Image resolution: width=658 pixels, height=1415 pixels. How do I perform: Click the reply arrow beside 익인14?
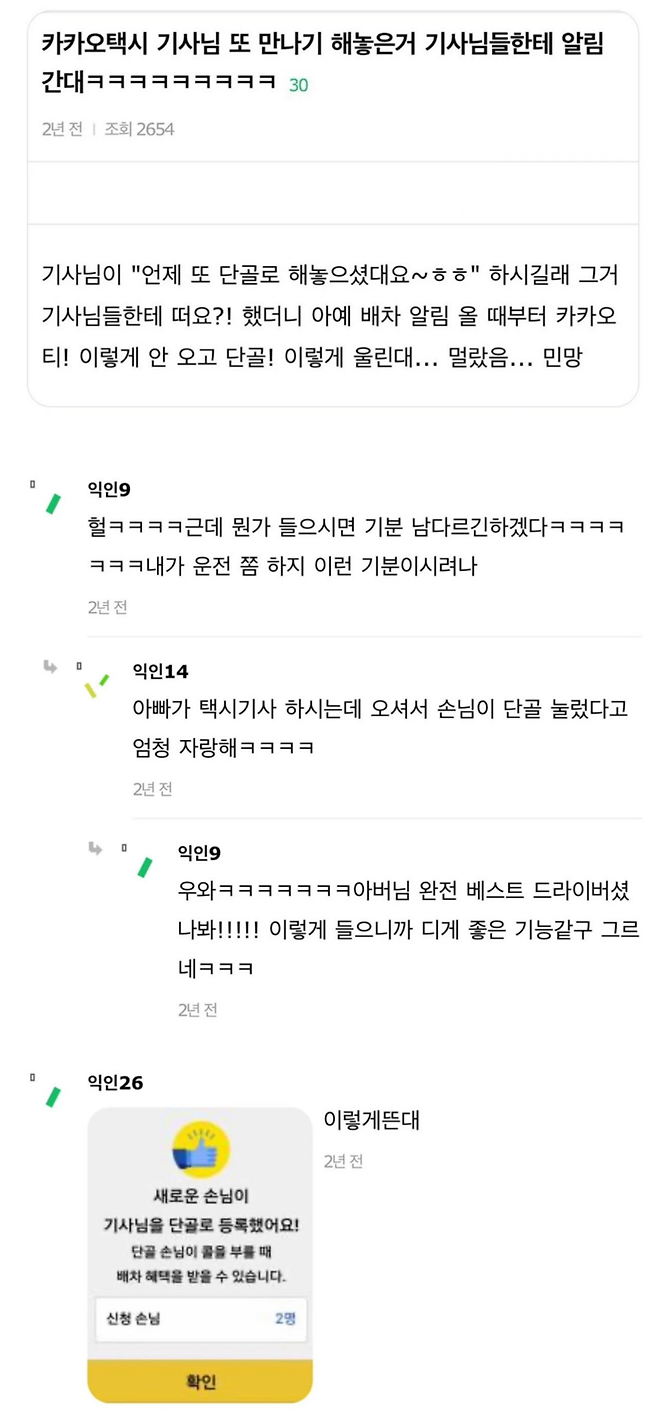click(50, 667)
